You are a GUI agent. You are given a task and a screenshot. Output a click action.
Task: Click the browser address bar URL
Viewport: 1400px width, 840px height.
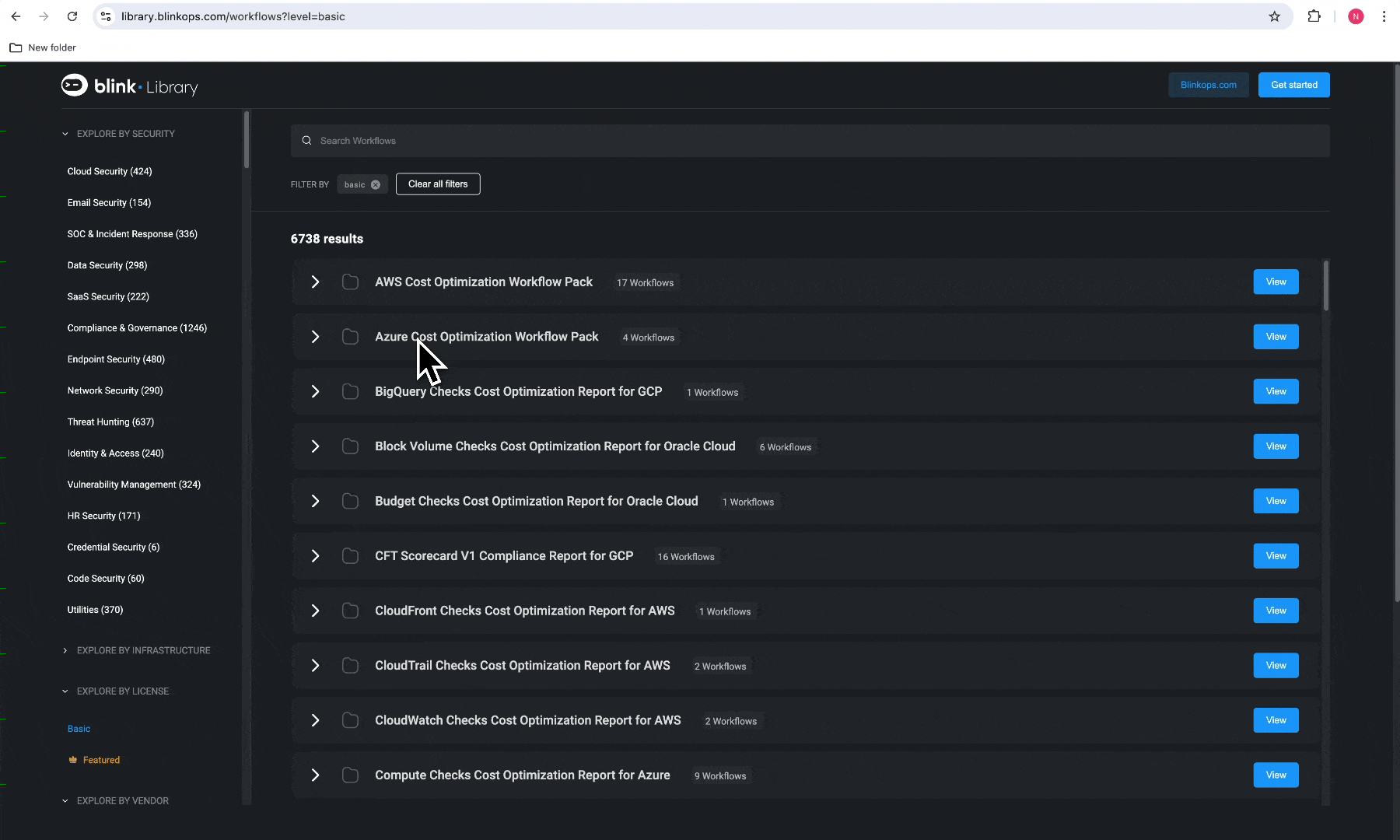click(233, 16)
